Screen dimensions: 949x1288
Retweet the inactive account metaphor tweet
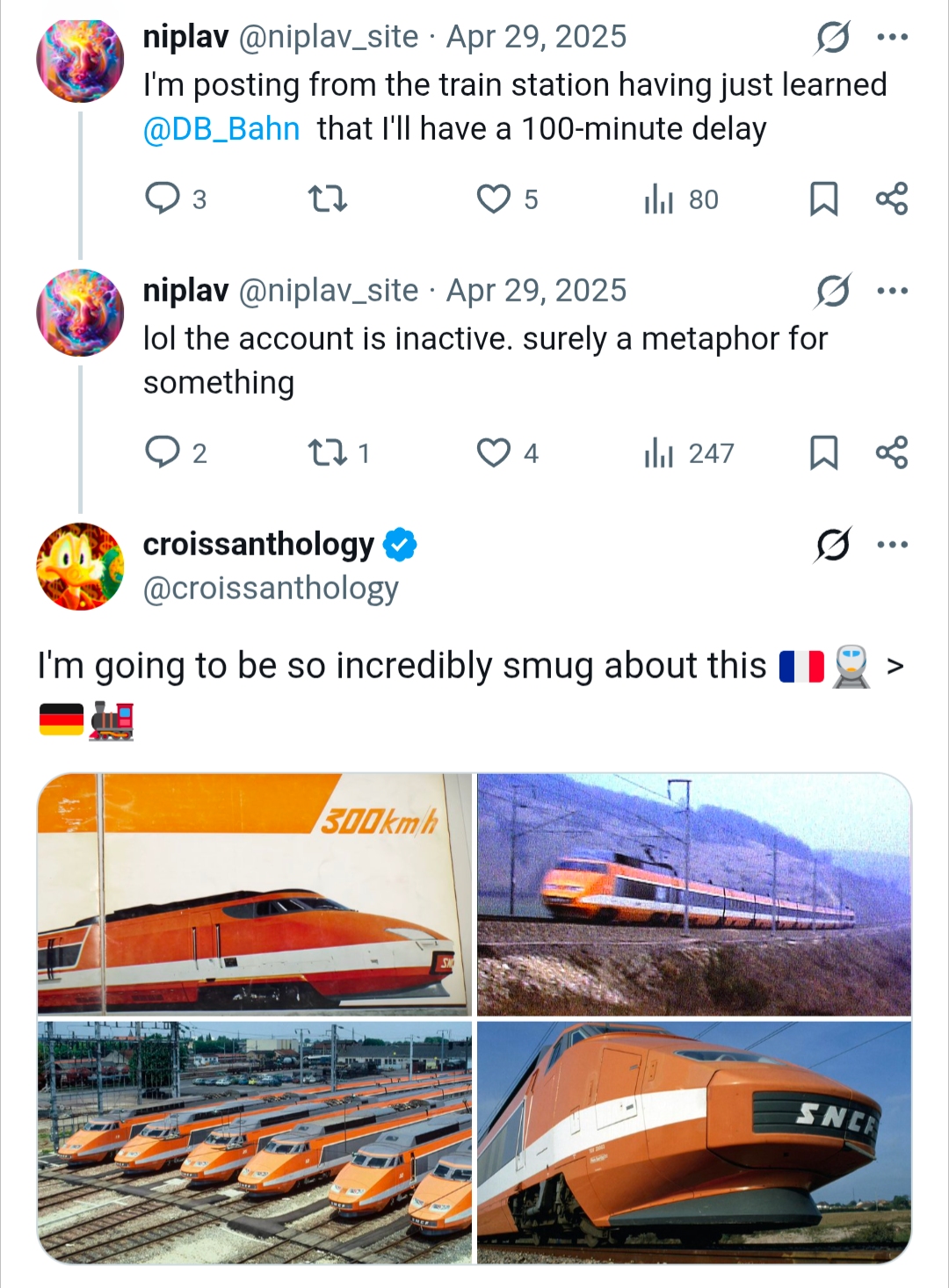tap(329, 452)
